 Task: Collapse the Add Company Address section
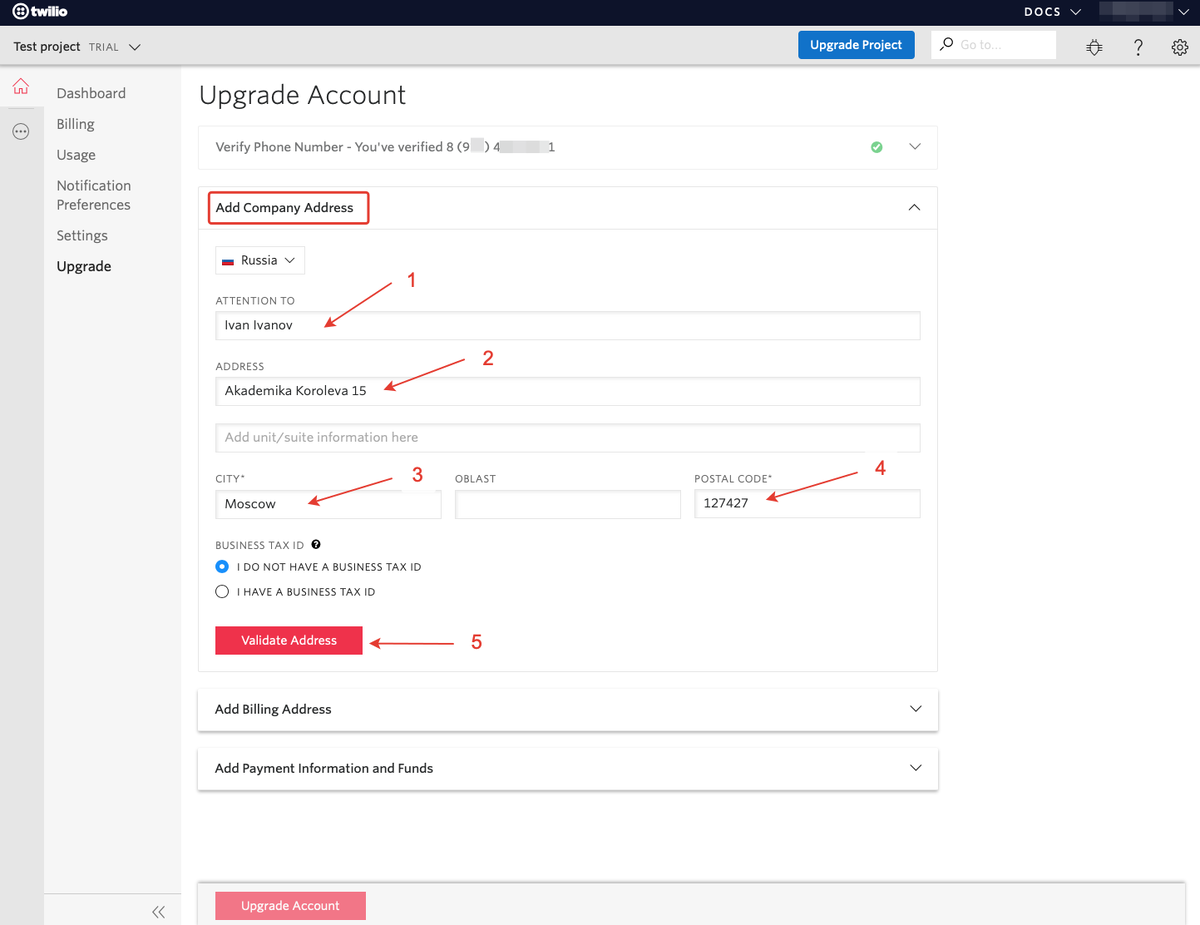point(914,208)
